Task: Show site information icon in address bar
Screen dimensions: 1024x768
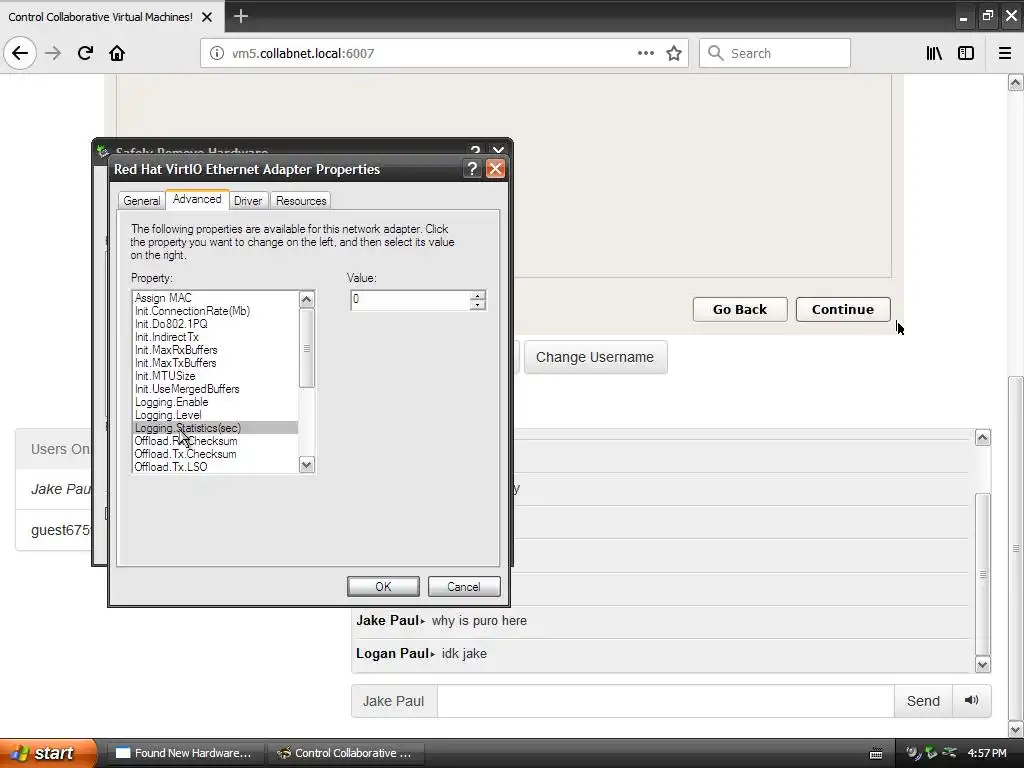Action: point(217,53)
